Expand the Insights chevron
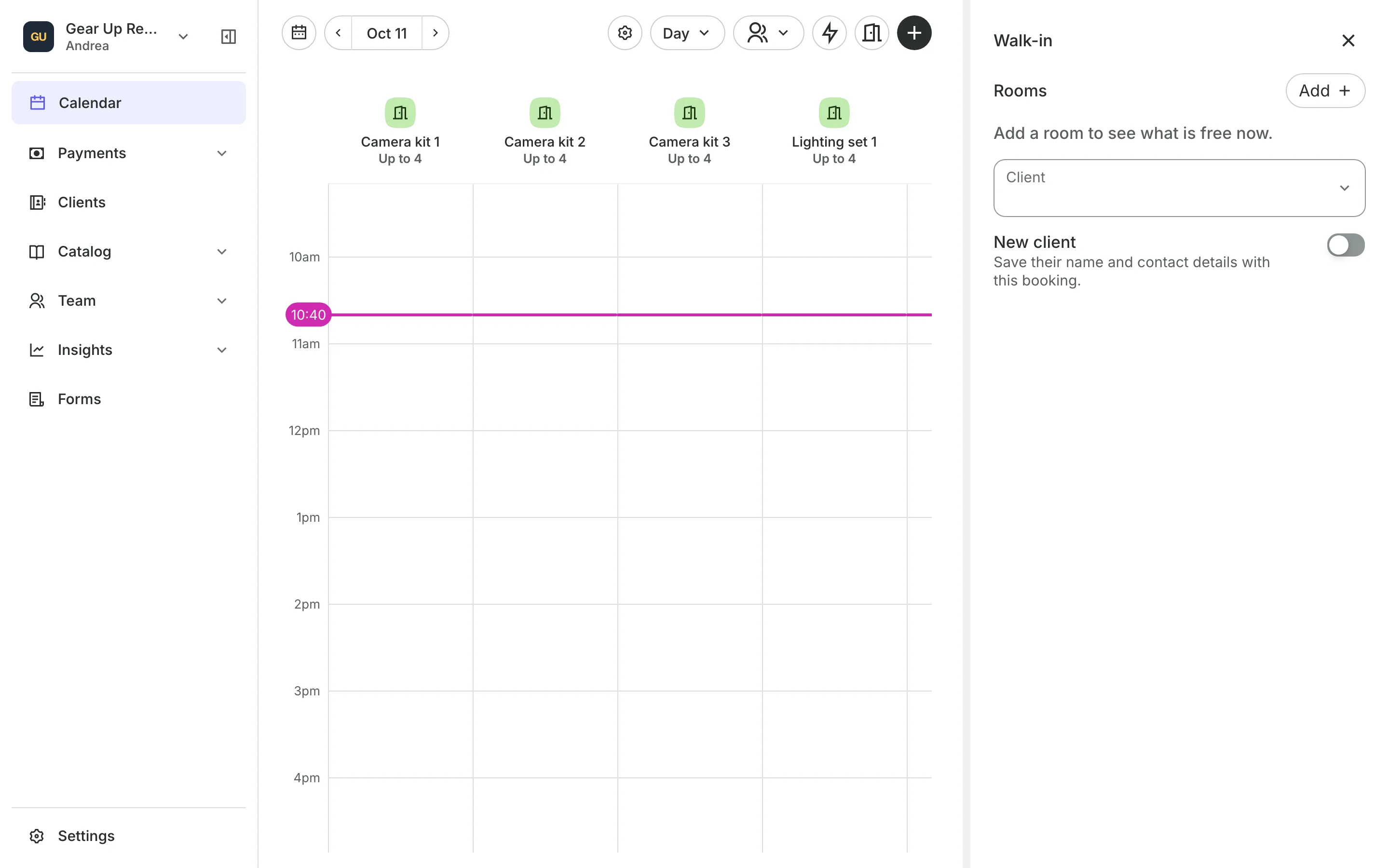Viewport: 1389px width, 868px height. [x=222, y=350]
